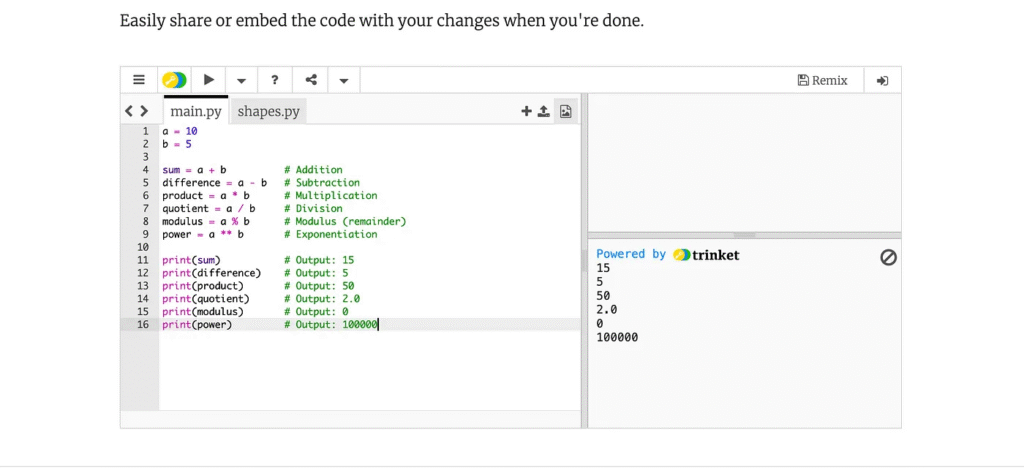The image size is (1024, 473).
Task: Click 'print(product)' in the editor
Action: [202, 285]
